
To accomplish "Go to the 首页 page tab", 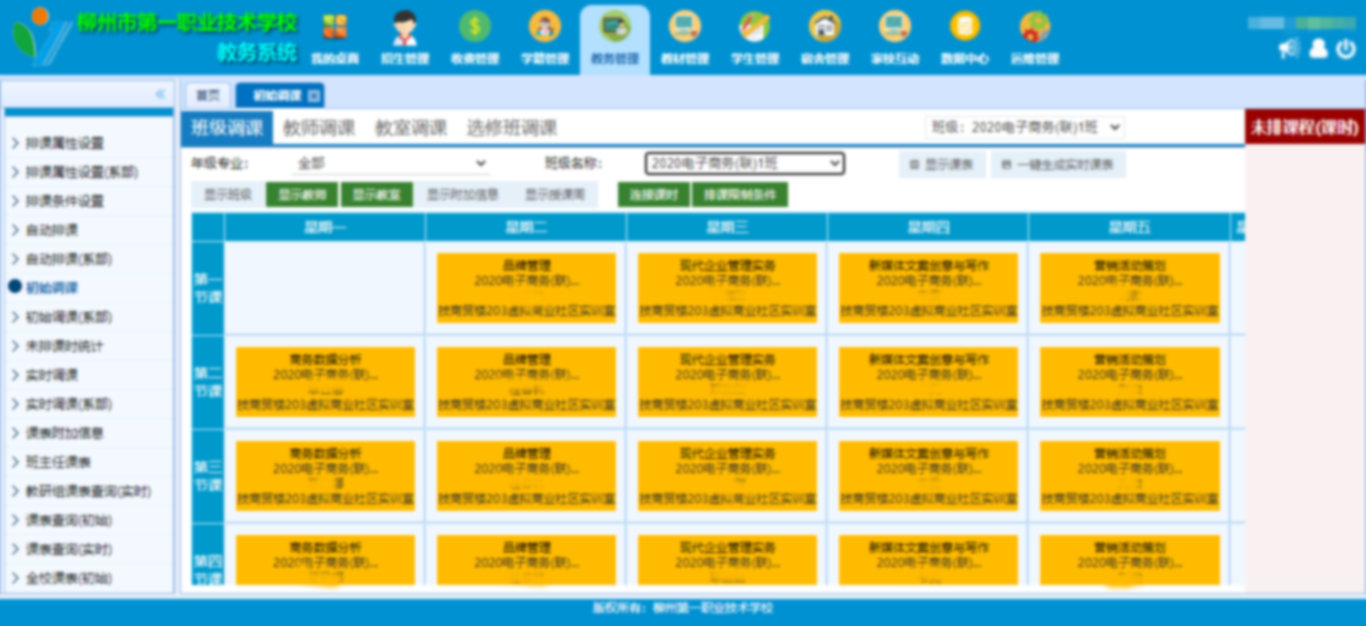I will pos(208,96).
